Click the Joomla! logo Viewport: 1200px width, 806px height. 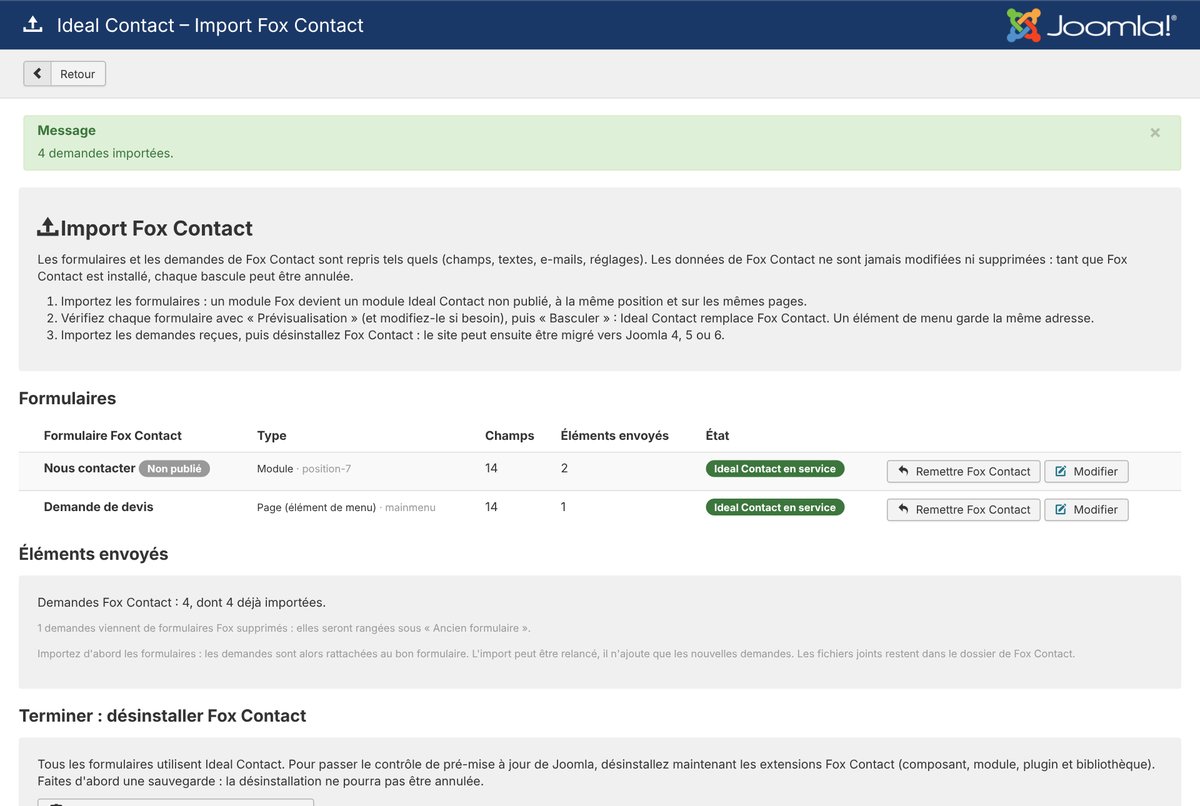coord(1091,25)
